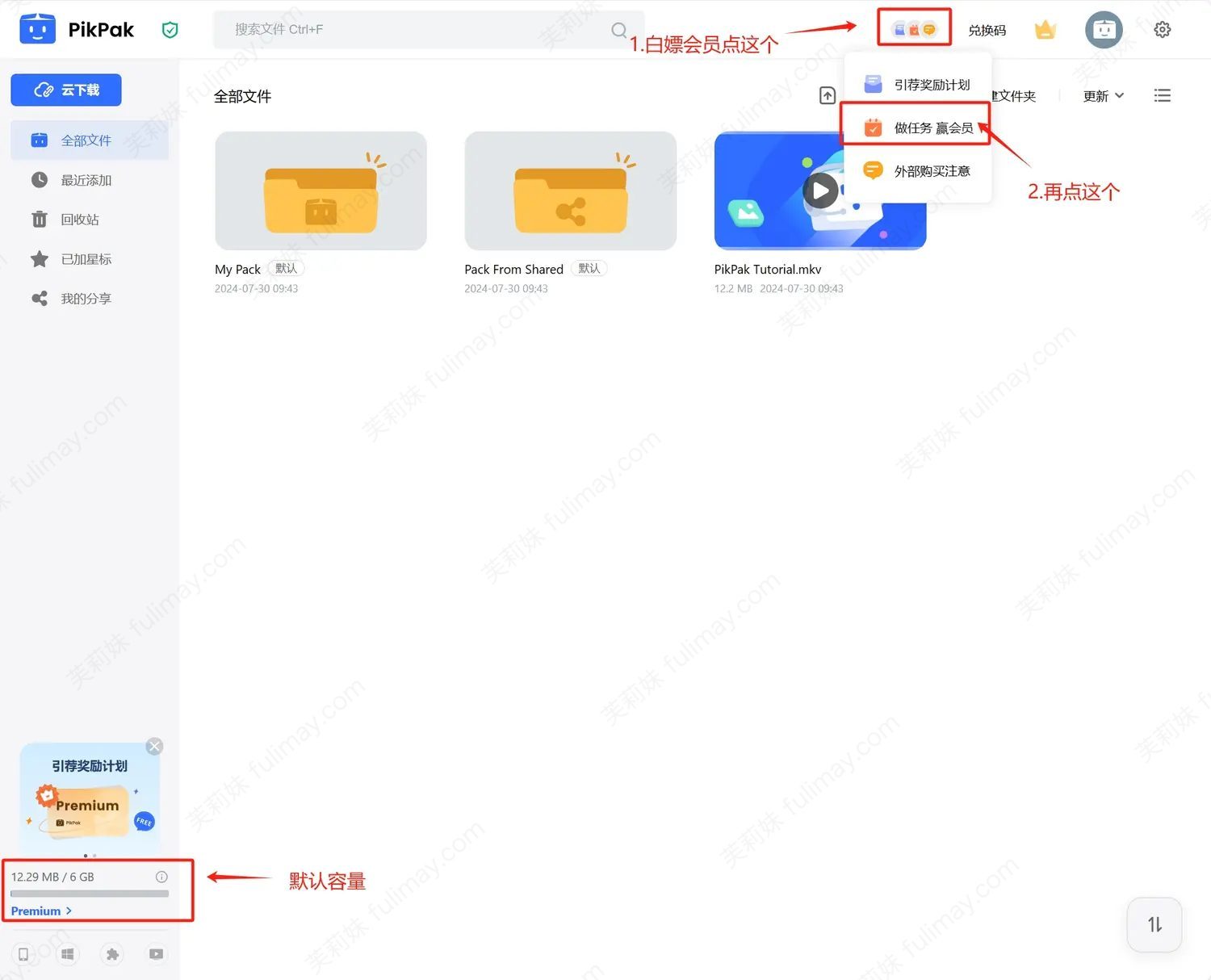1211x980 pixels.
Task: Open the settings gear icon
Action: point(1162,30)
